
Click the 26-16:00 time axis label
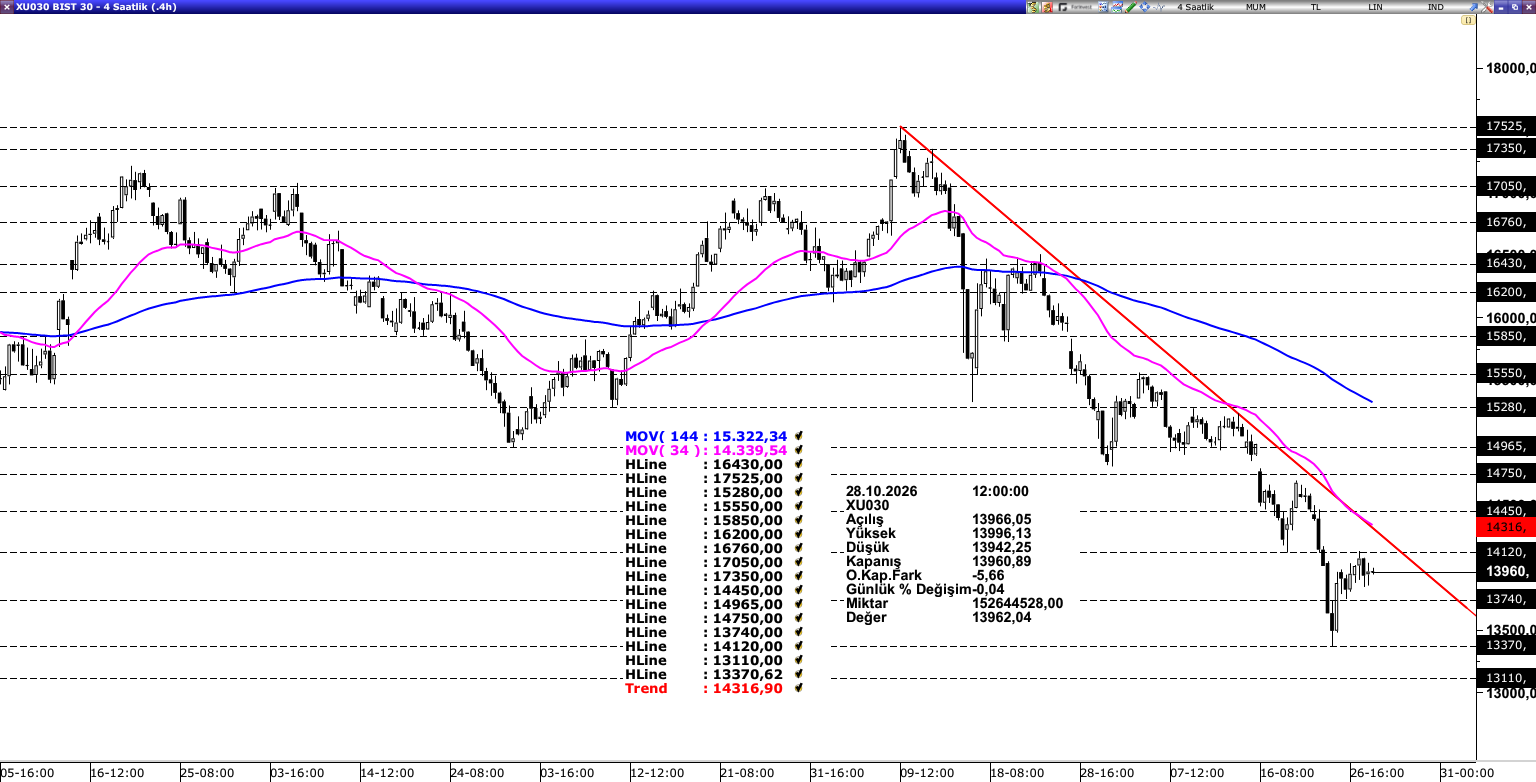pyautogui.click(x=1377, y=773)
